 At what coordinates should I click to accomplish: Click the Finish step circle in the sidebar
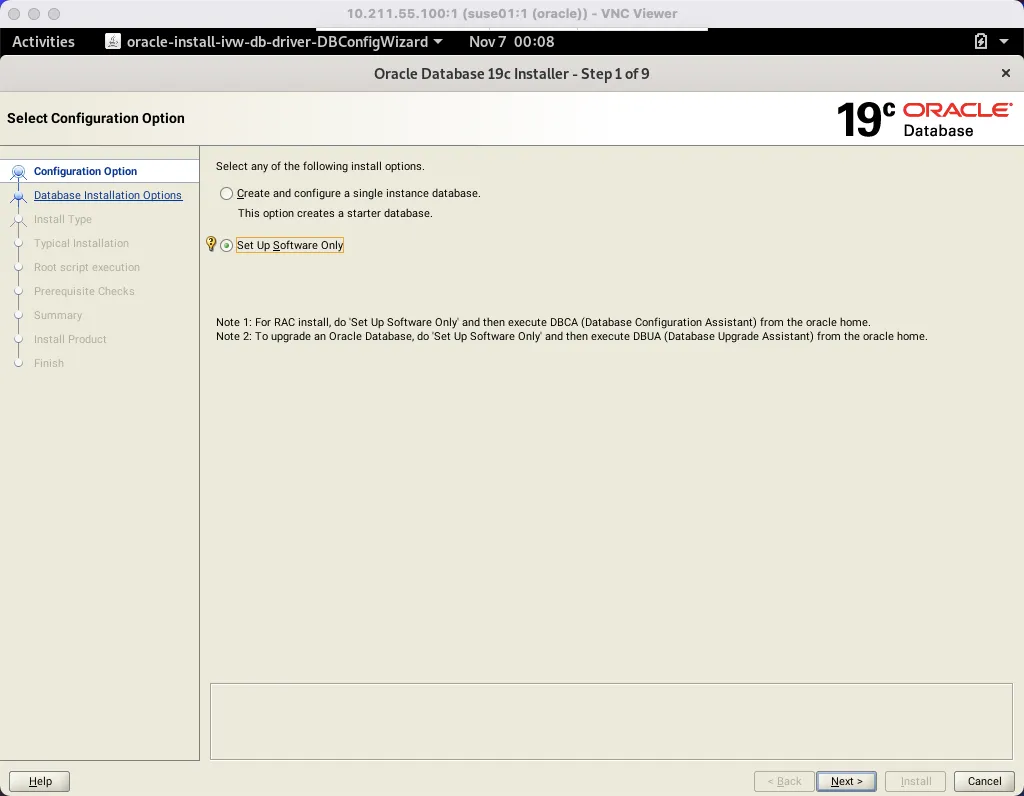click(20, 363)
